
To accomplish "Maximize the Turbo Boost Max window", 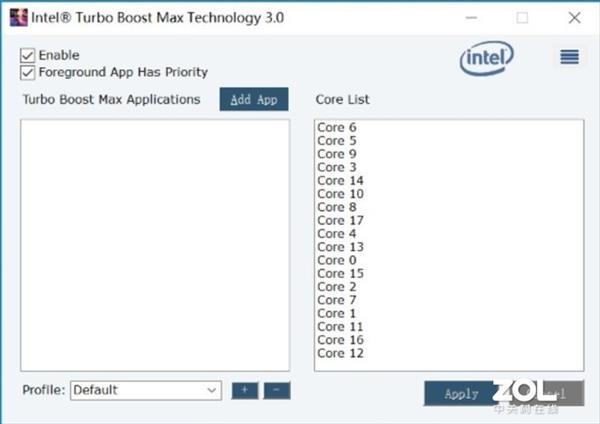I will click(522, 17).
